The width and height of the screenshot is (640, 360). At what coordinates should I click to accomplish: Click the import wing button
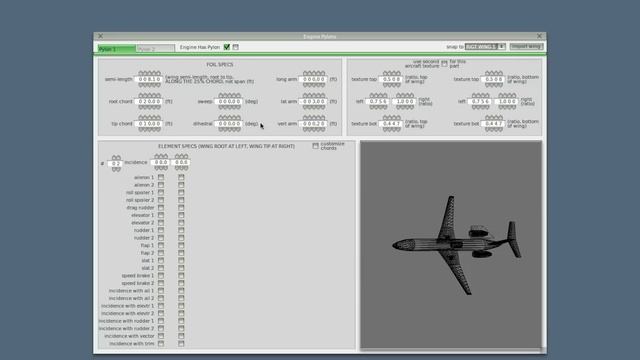click(x=526, y=47)
